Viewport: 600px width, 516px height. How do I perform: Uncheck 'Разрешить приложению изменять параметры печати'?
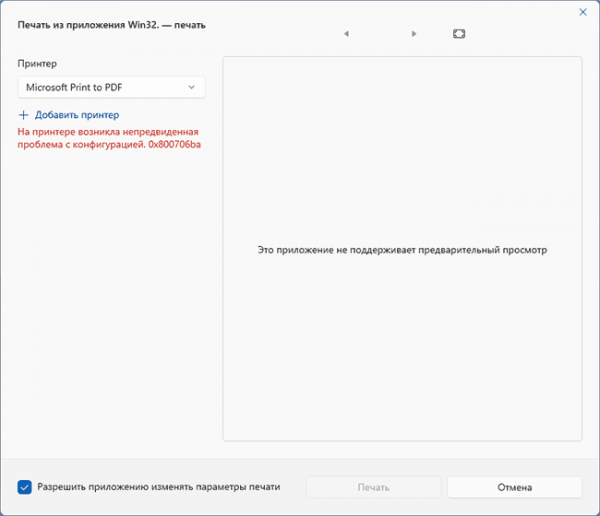click(x=24, y=487)
